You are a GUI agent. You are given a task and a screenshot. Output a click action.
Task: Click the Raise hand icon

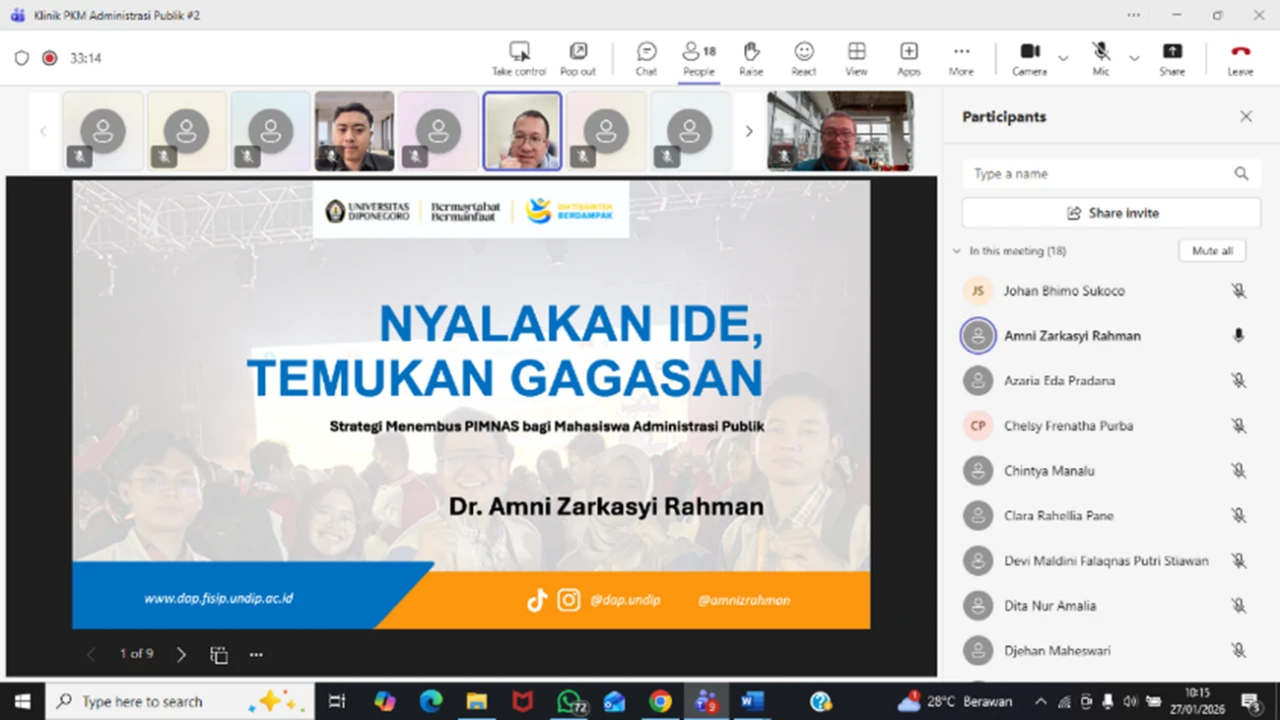click(x=751, y=58)
